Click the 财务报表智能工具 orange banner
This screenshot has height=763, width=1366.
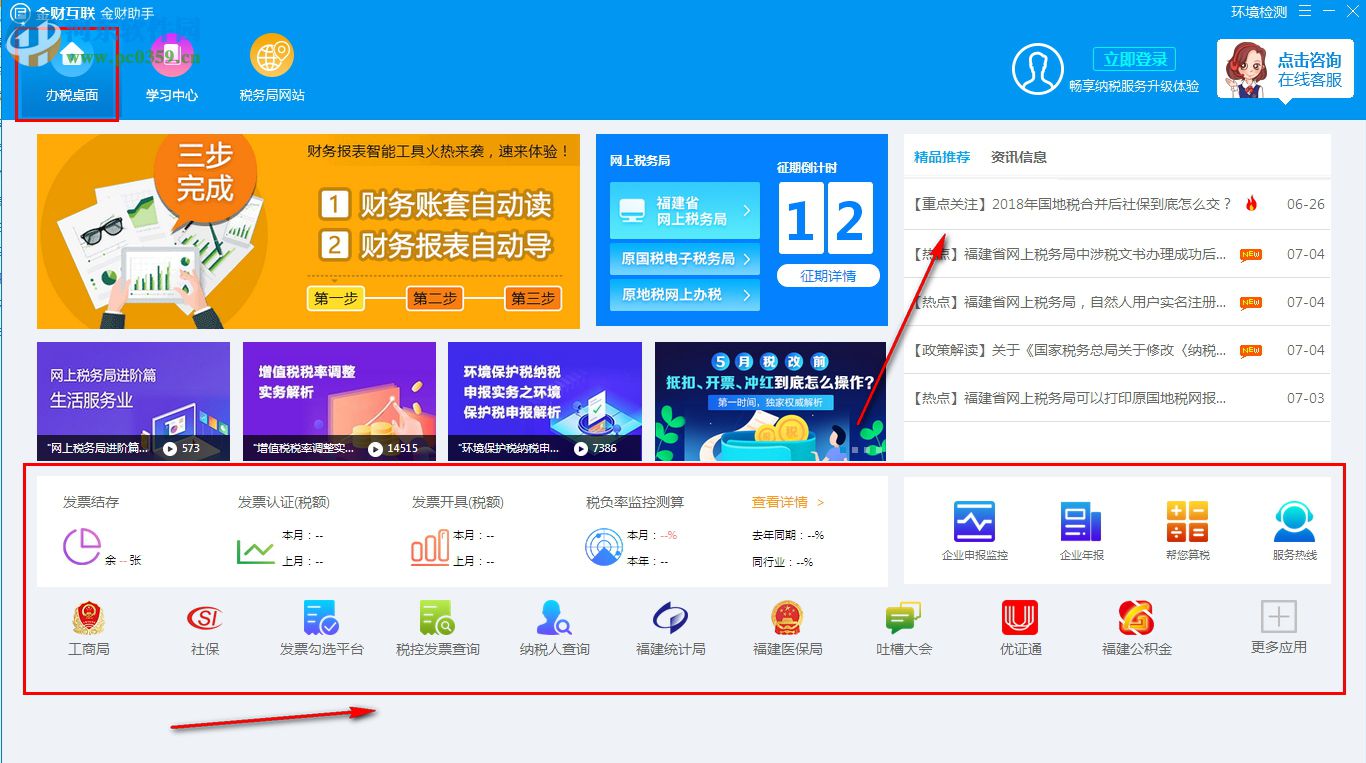(308, 231)
